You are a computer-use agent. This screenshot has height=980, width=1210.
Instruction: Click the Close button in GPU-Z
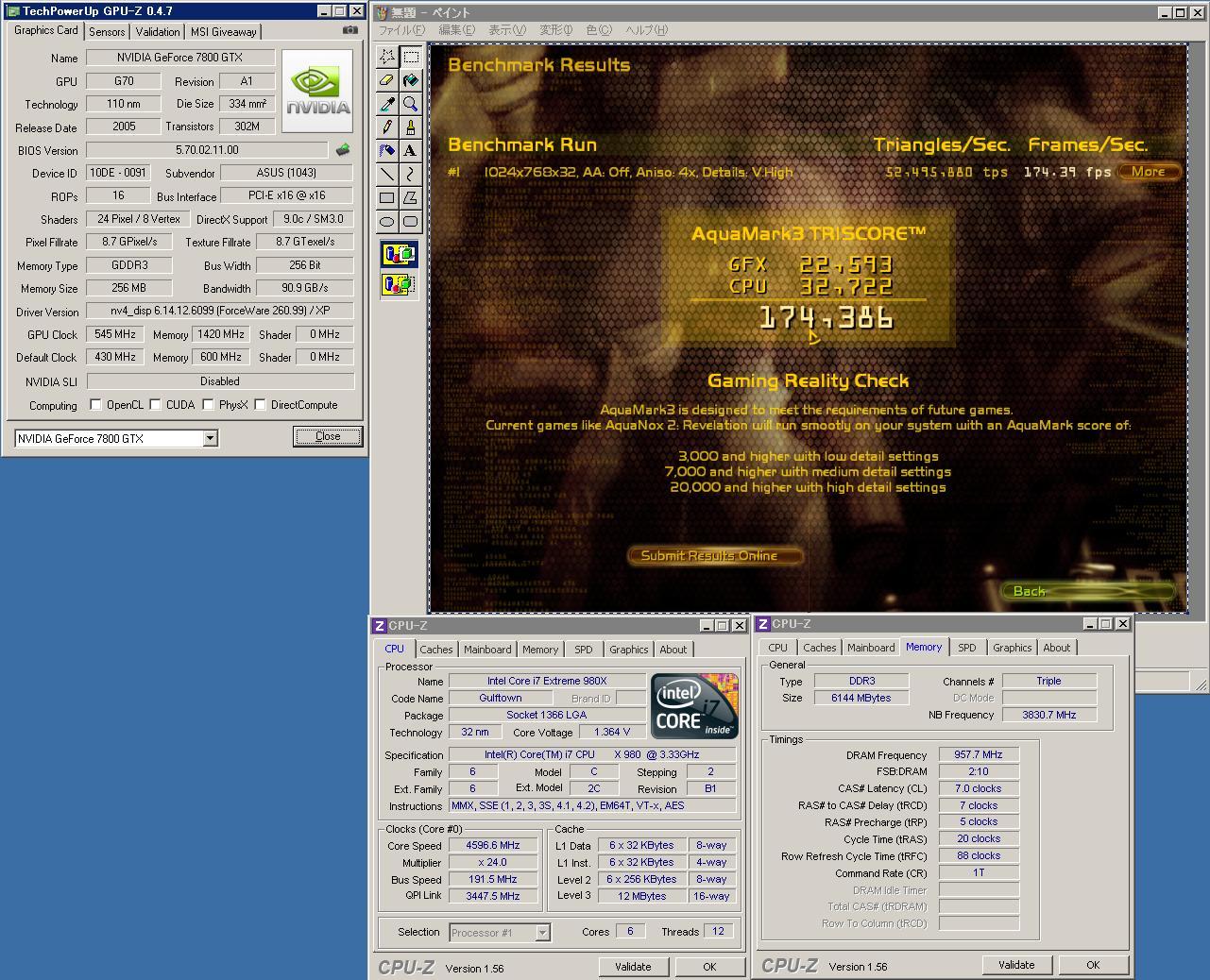(x=328, y=436)
